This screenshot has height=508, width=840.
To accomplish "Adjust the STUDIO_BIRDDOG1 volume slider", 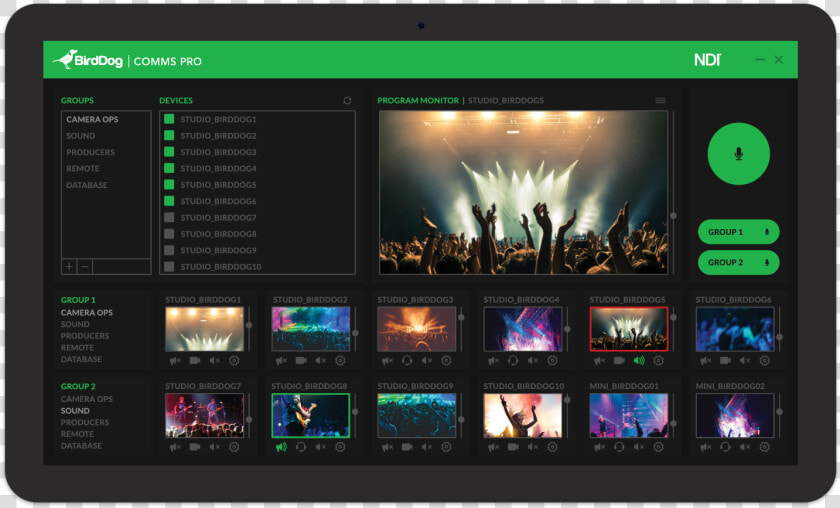I will [x=249, y=325].
